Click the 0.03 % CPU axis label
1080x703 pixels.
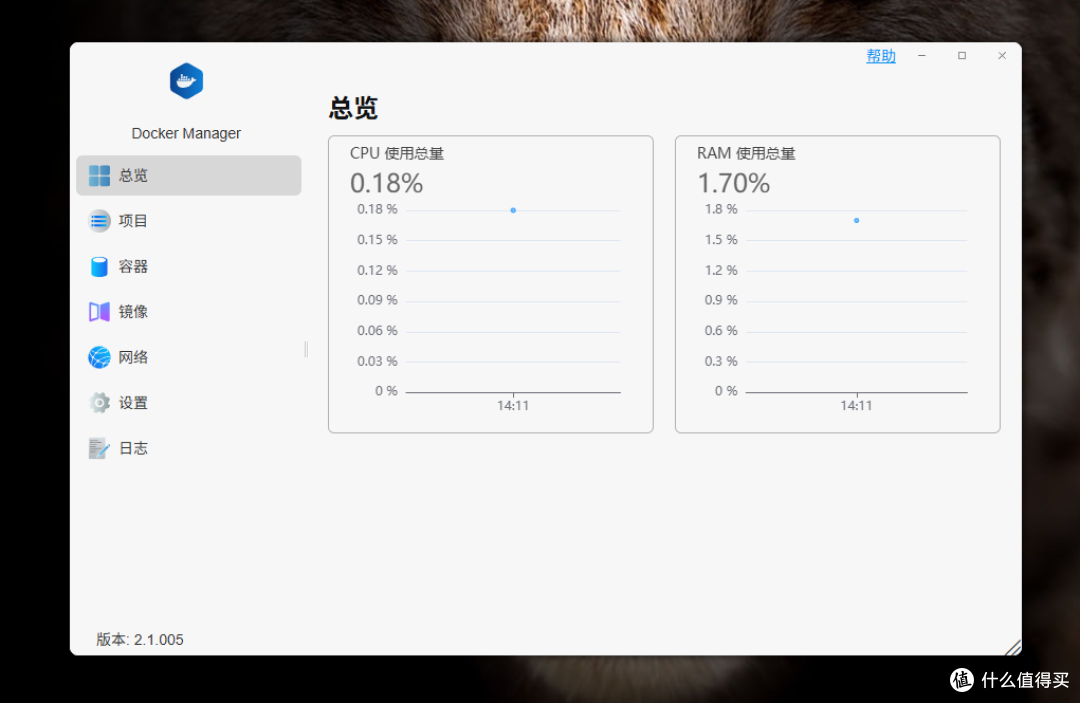tap(377, 361)
